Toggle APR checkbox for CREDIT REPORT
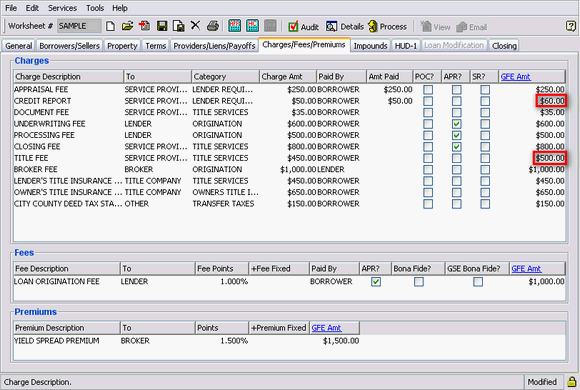This screenshot has width=580, height=390. 457,101
